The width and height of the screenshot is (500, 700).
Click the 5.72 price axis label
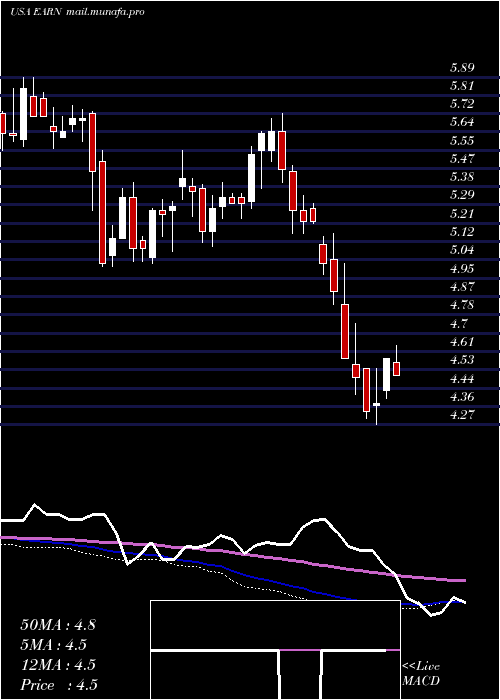(x=462, y=104)
